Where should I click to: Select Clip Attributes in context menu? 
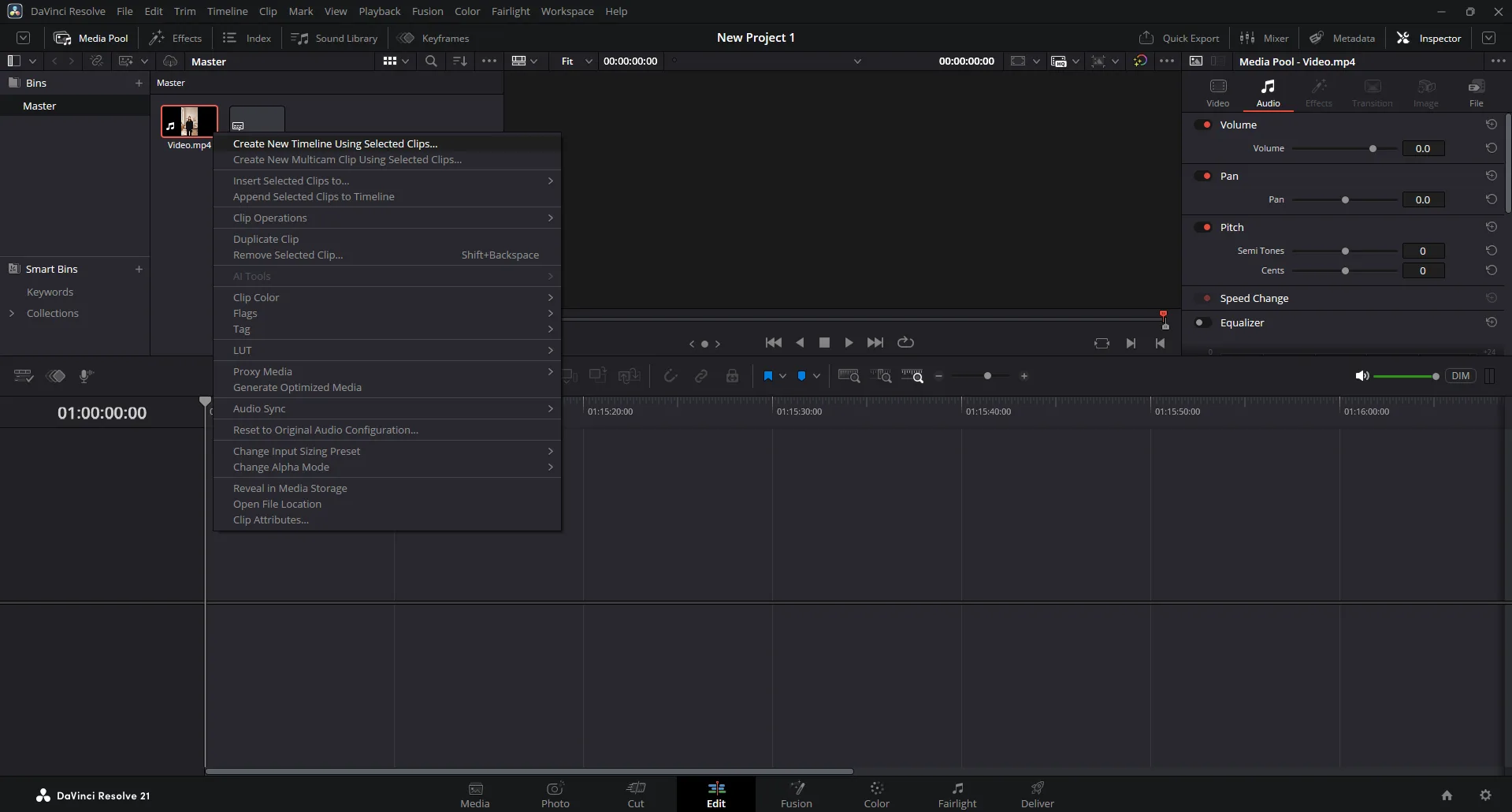pos(387,520)
